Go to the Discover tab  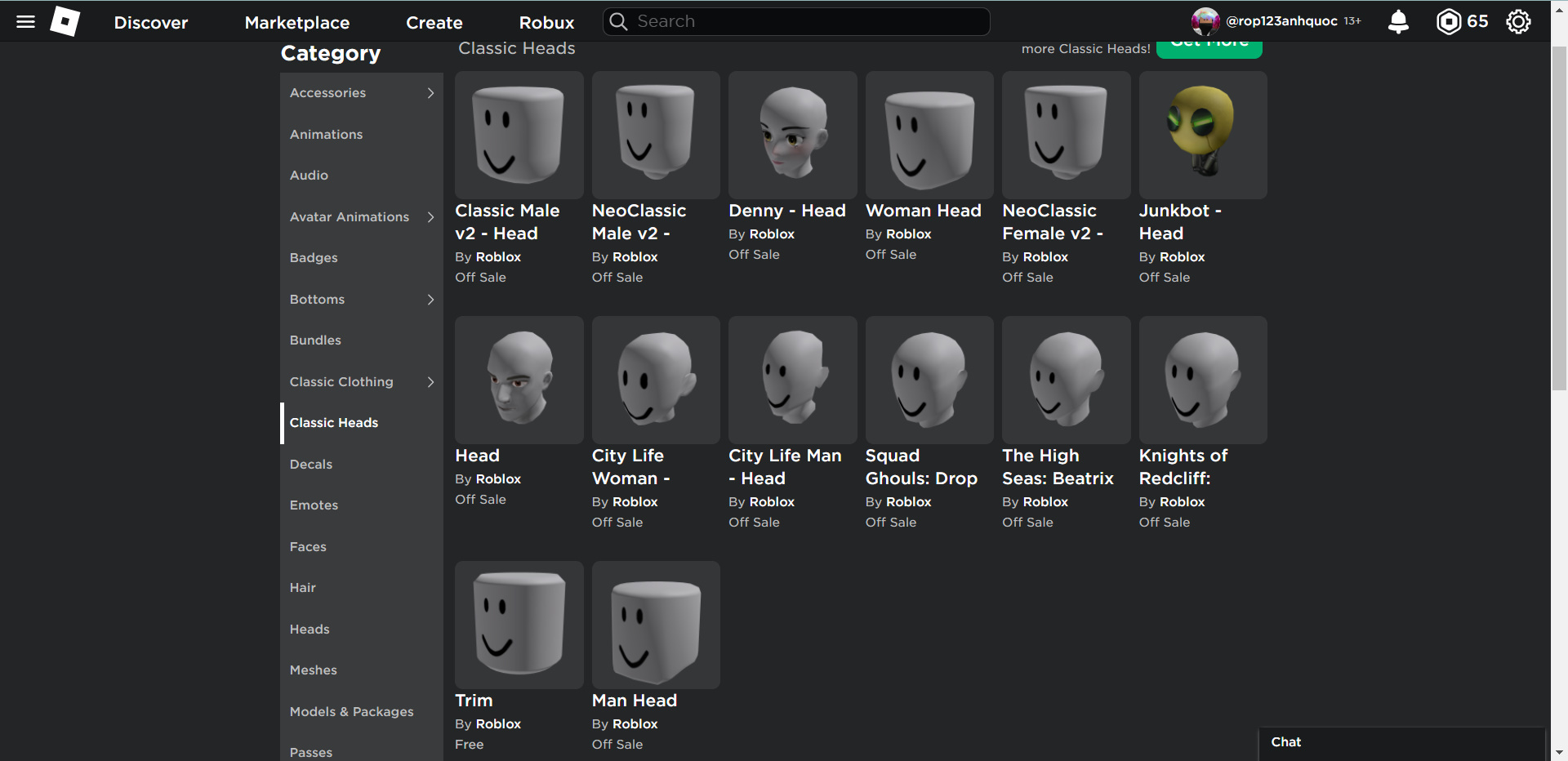point(151,23)
